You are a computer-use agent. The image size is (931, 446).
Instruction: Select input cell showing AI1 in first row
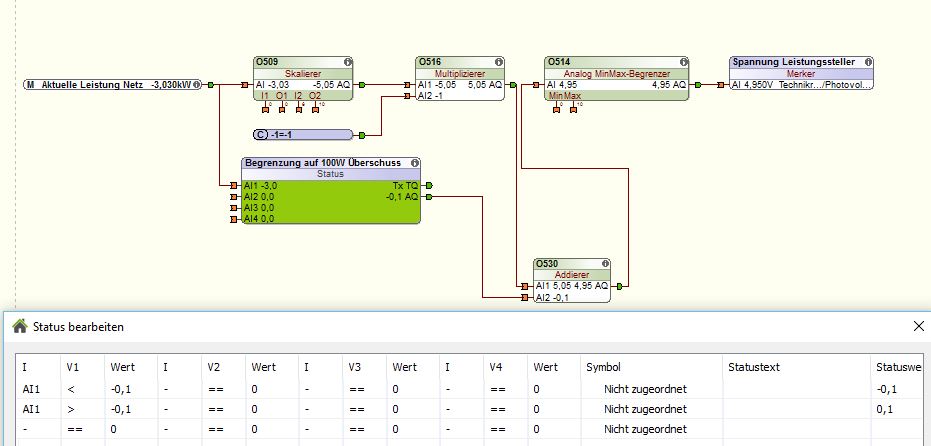(x=32, y=388)
